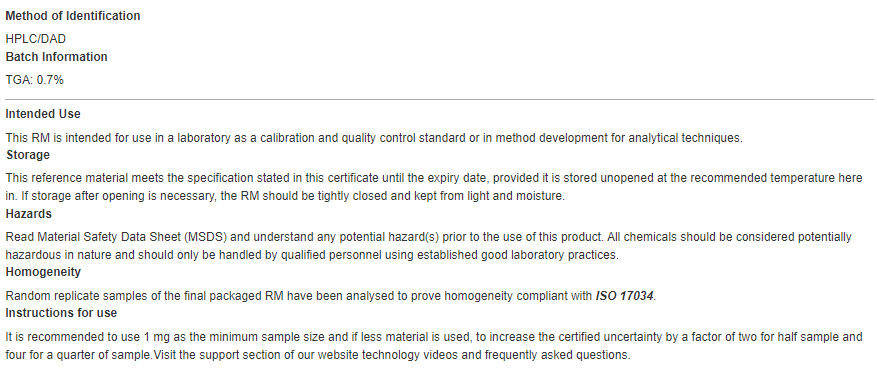This screenshot has width=877, height=371.
Task: Select the HPLC/DAD text
Action: point(35,39)
